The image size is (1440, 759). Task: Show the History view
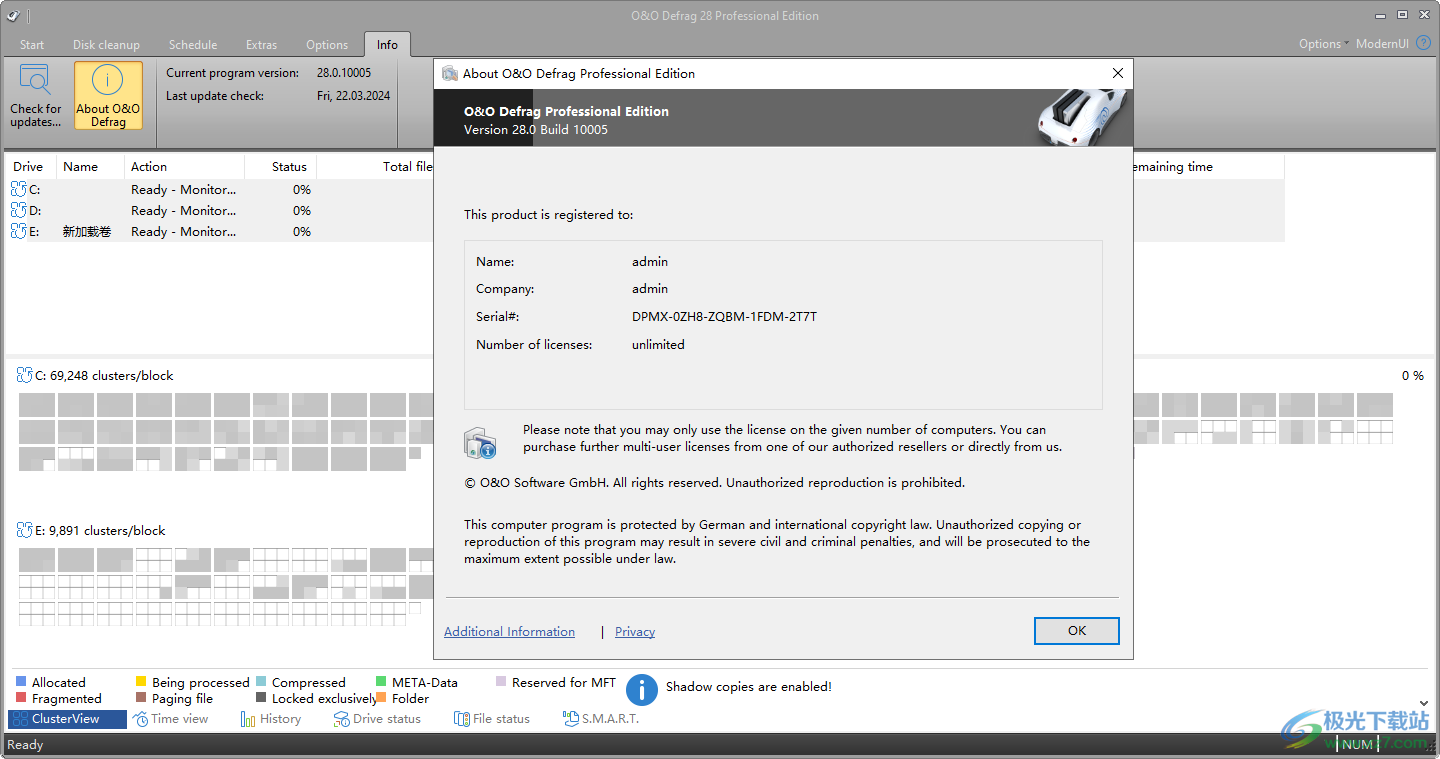[271, 719]
